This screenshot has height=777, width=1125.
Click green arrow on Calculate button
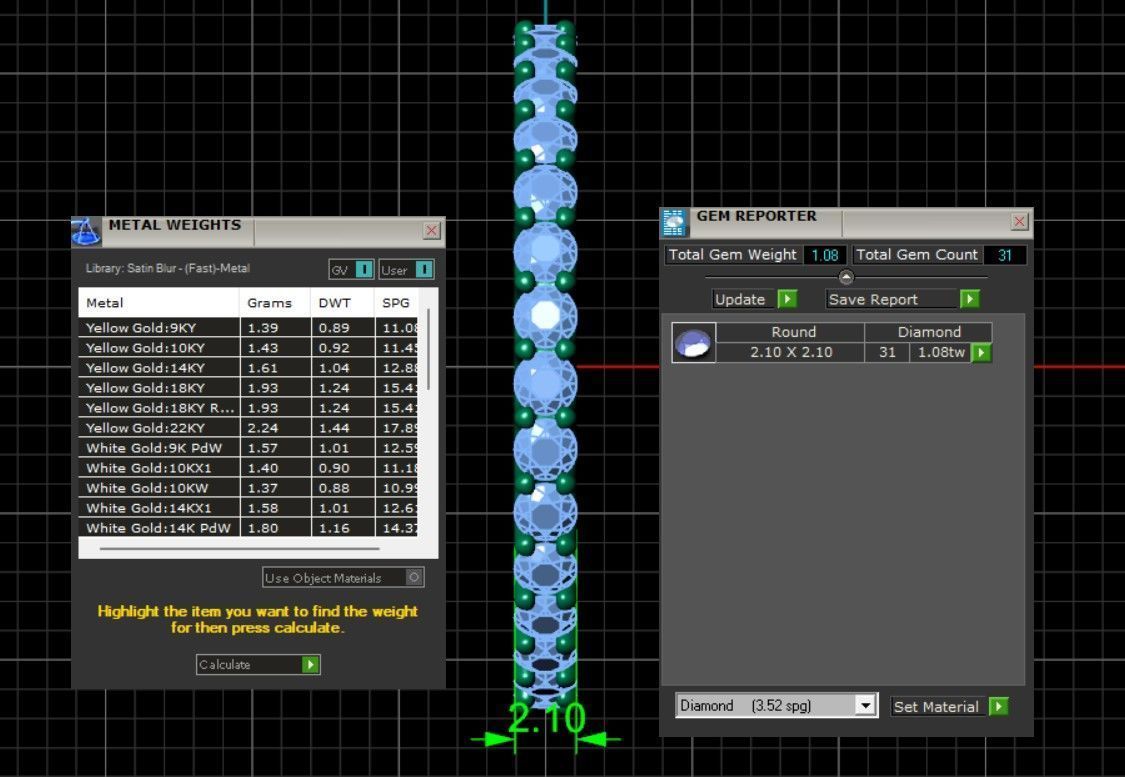310,664
